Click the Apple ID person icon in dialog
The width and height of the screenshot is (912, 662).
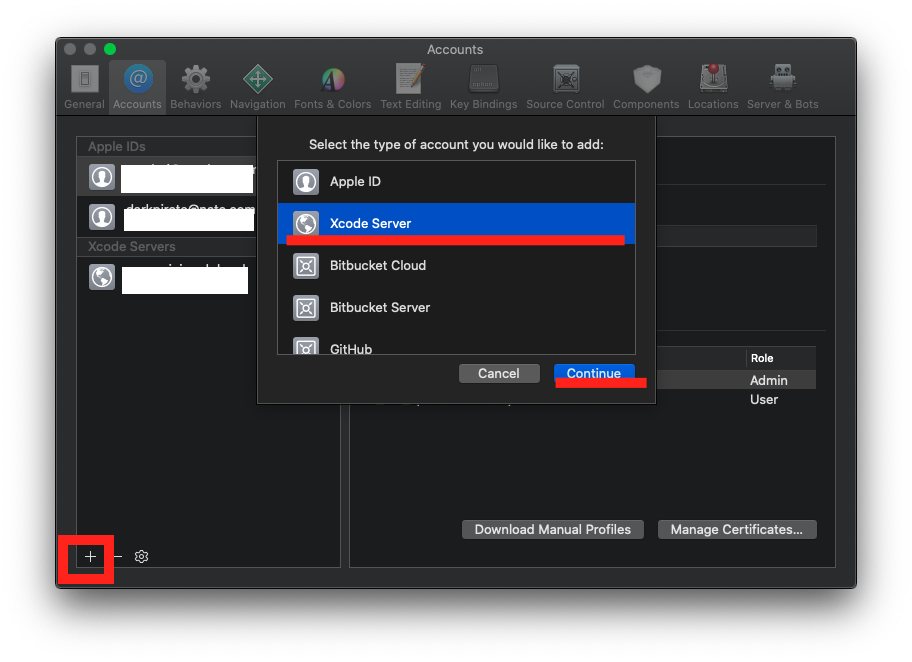tap(306, 181)
